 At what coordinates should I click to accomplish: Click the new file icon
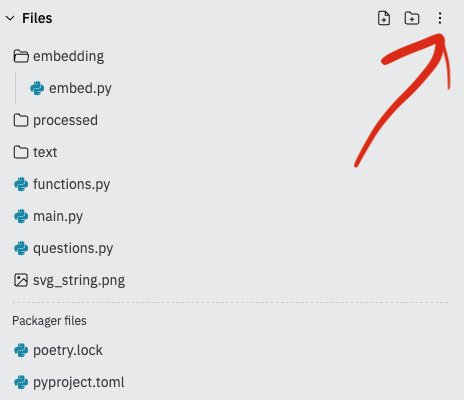click(x=384, y=18)
